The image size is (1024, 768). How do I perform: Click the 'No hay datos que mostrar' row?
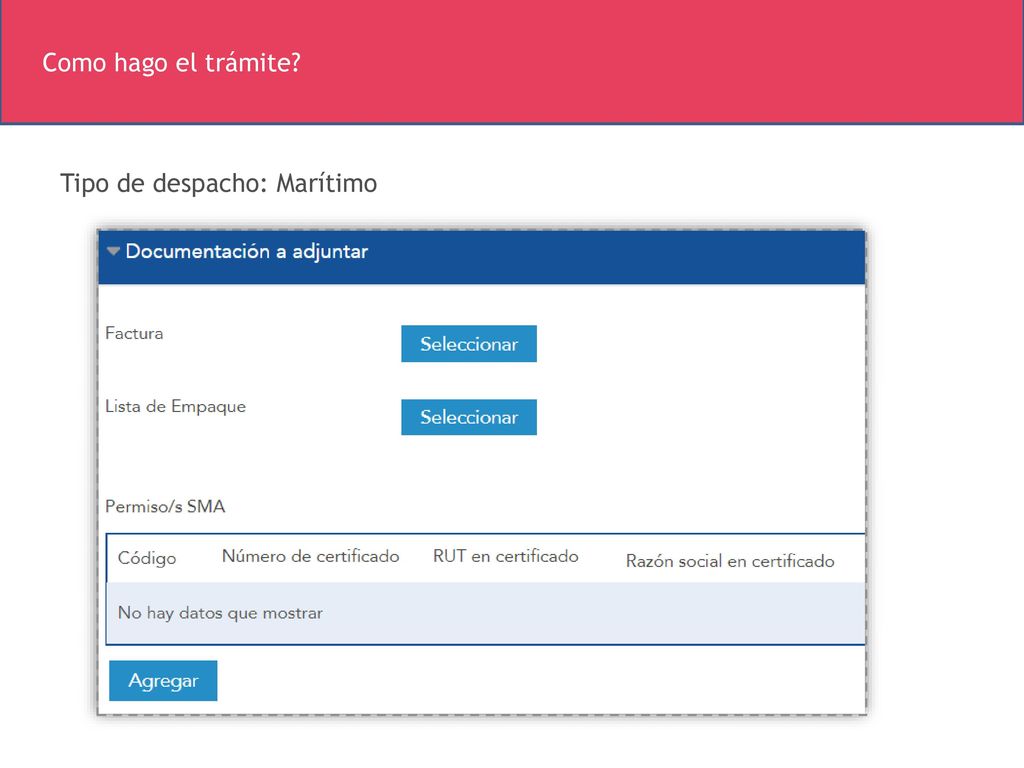coord(486,613)
